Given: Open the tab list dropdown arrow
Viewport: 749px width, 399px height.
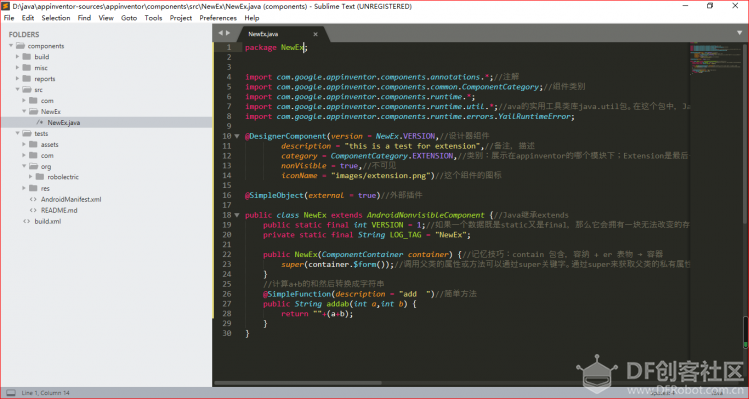Looking at the screenshot, I should 739,33.
